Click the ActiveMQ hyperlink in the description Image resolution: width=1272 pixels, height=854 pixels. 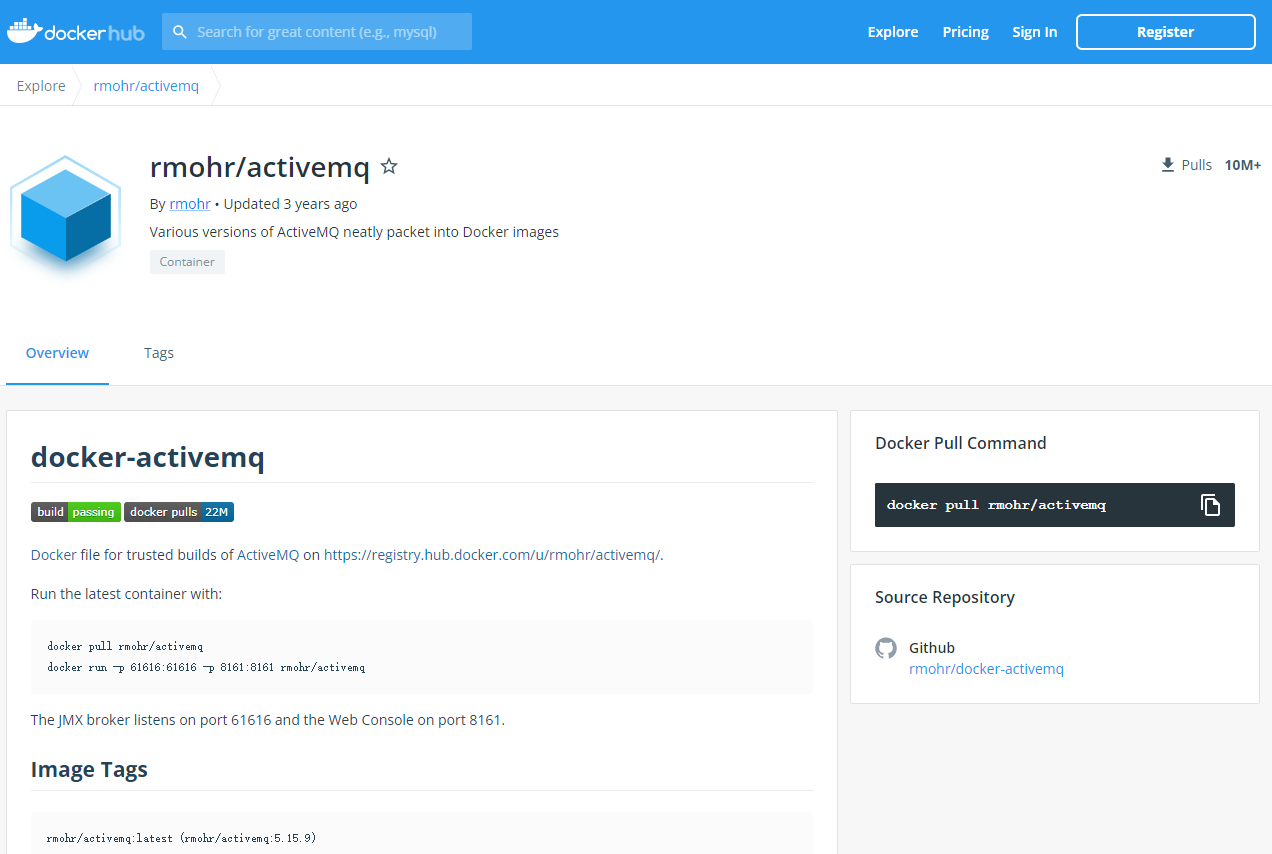point(266,554)
